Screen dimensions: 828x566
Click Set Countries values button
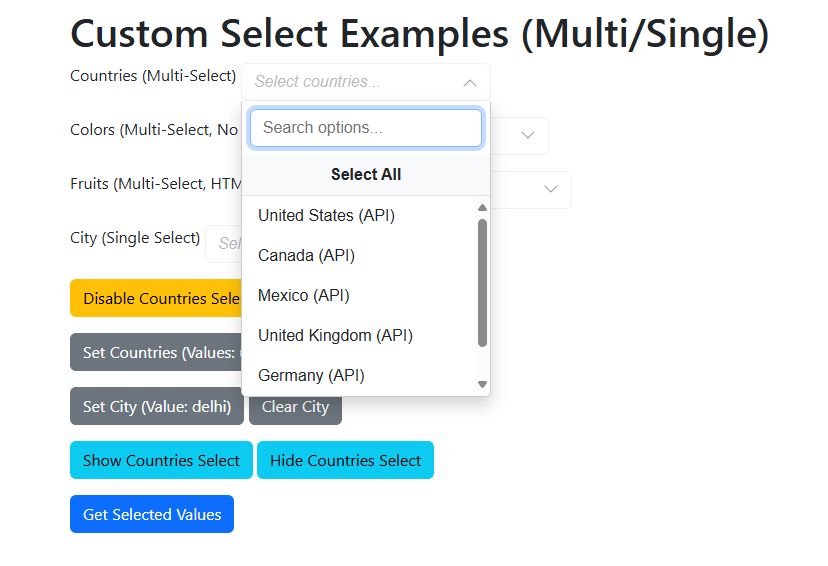click(x=156, y=352)
